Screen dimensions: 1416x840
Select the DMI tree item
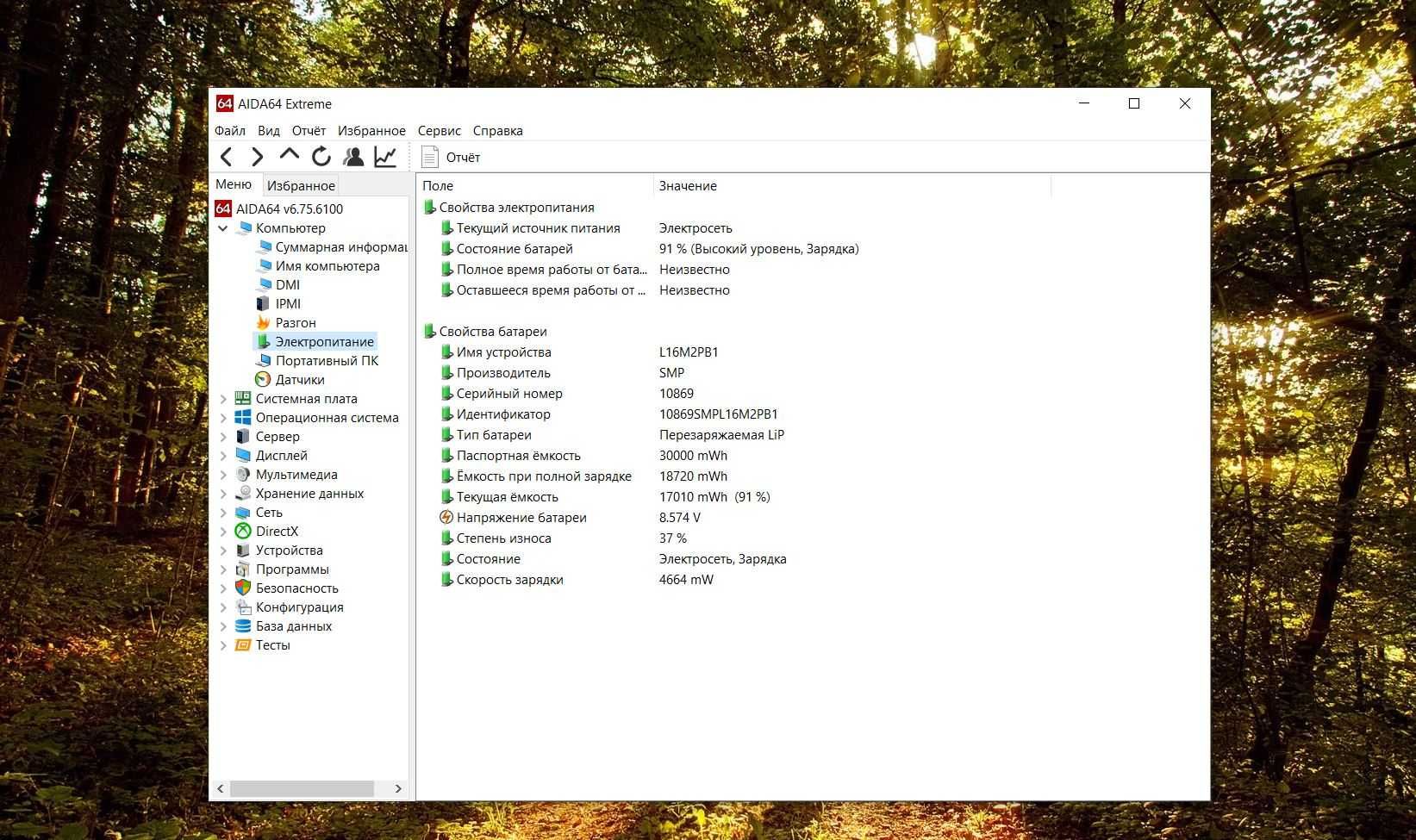(x=288, y=285)
